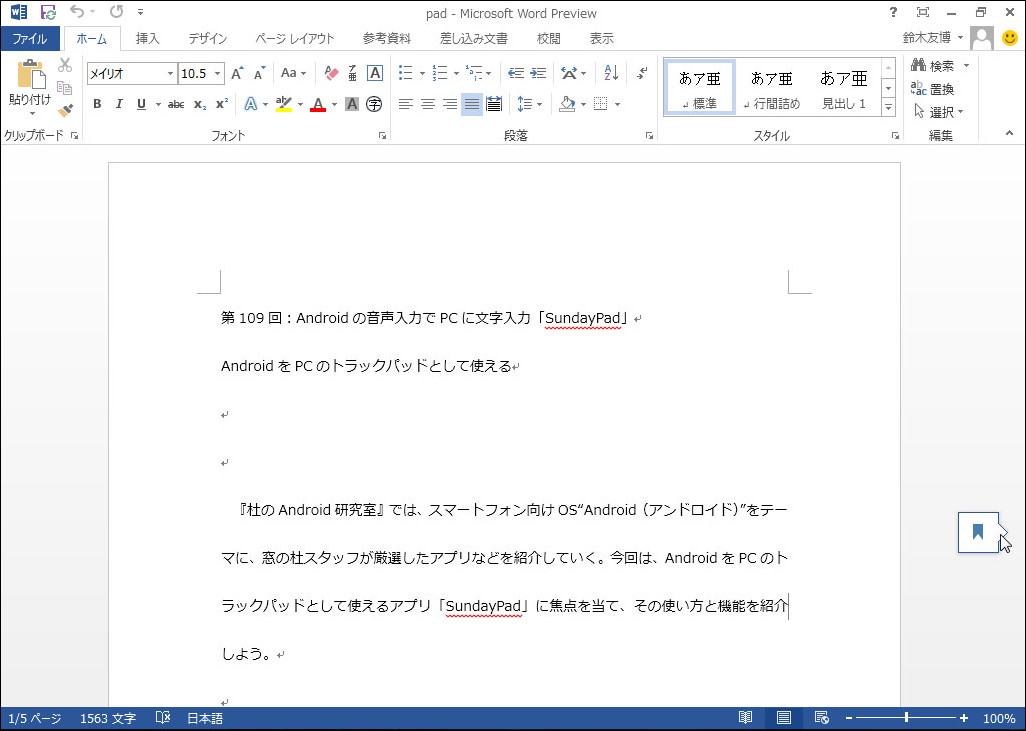Click the Format Painter icon

(64, 112)
